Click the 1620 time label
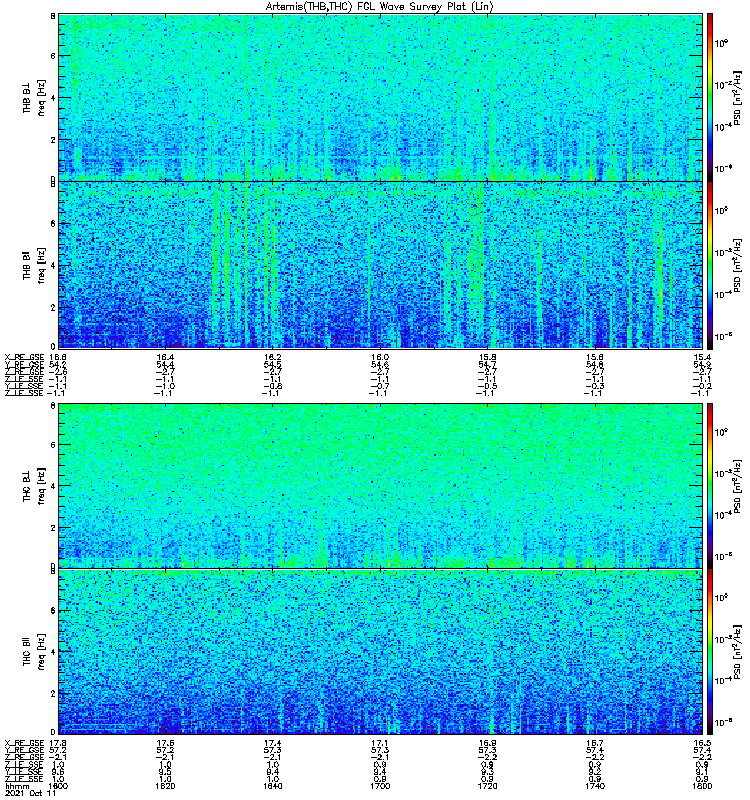The width and height of the screenshot is (750, 800). click(x=165, y=786)
